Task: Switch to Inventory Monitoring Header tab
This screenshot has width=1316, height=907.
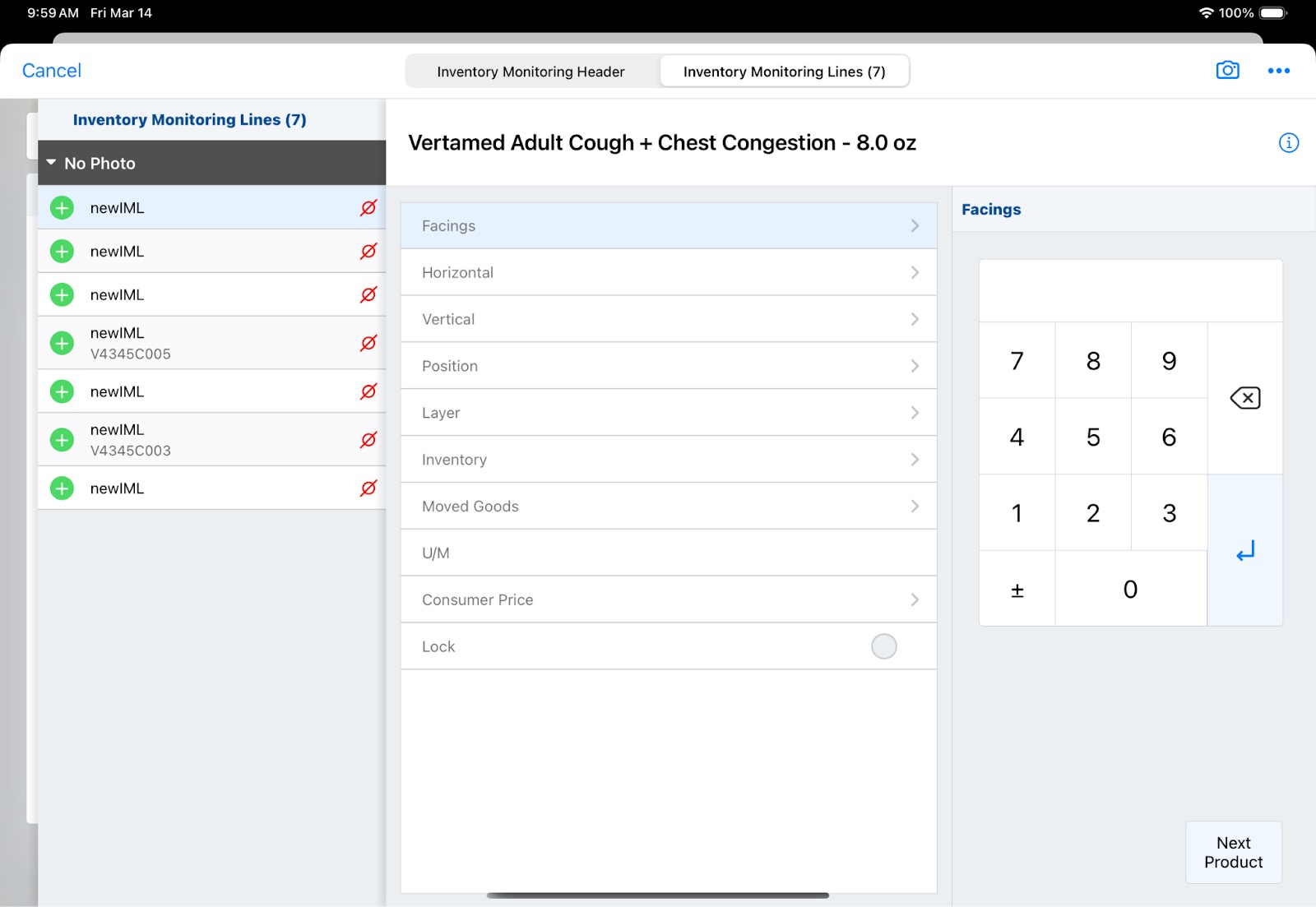Action: (531, 72)
